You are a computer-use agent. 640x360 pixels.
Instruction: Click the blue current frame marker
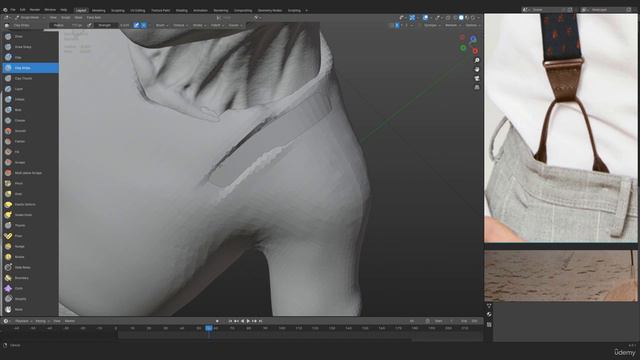pyautogui.click(x=209, y=328)
